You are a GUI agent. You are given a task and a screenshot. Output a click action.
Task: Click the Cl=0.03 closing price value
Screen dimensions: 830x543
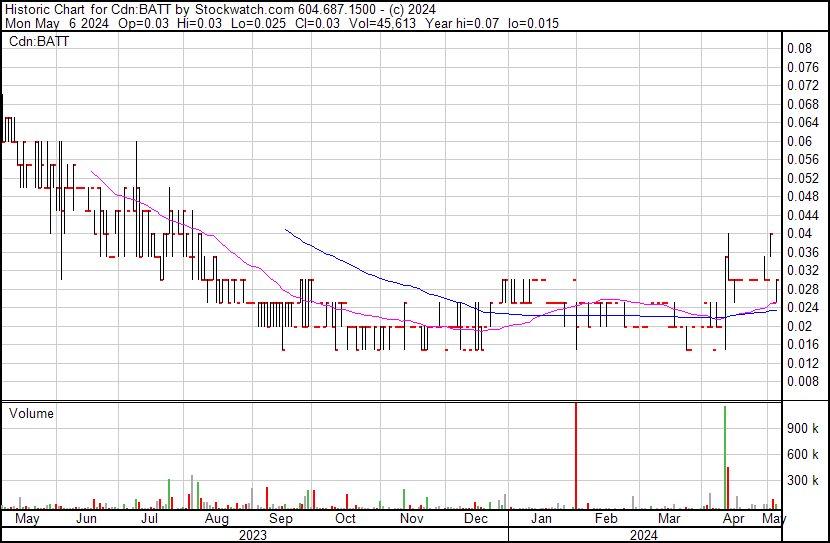click(x=318, y=23)
